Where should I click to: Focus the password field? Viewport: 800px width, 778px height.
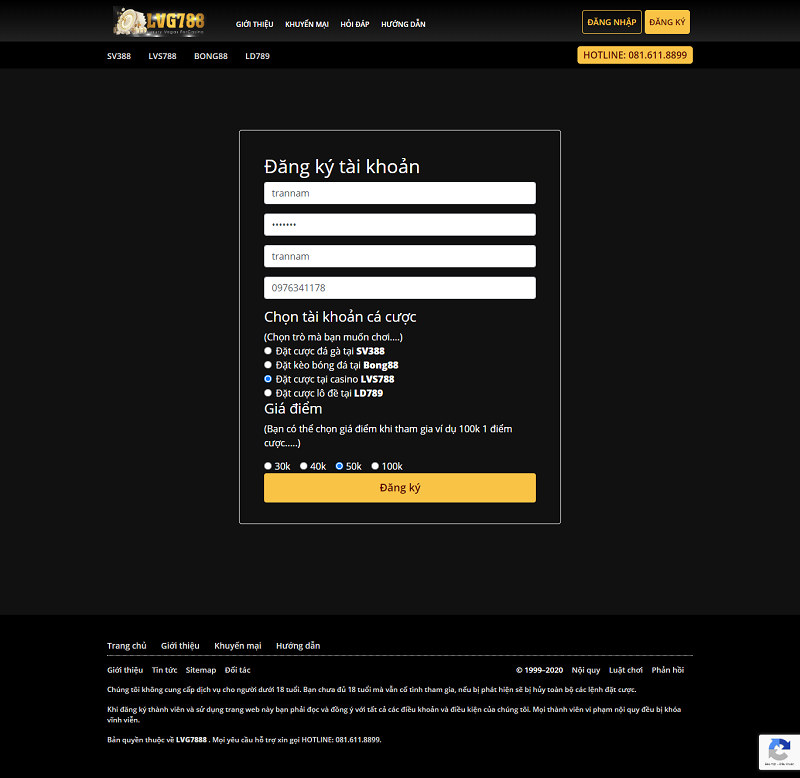tap(400, 224)
